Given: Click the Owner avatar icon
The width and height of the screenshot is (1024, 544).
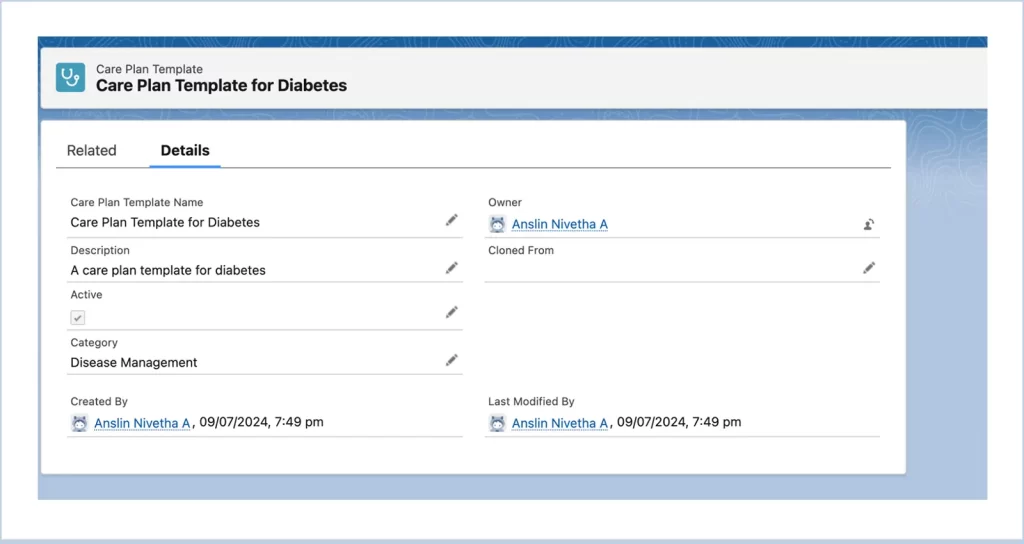Looking at the screenshot, I should tap(497, 224).
